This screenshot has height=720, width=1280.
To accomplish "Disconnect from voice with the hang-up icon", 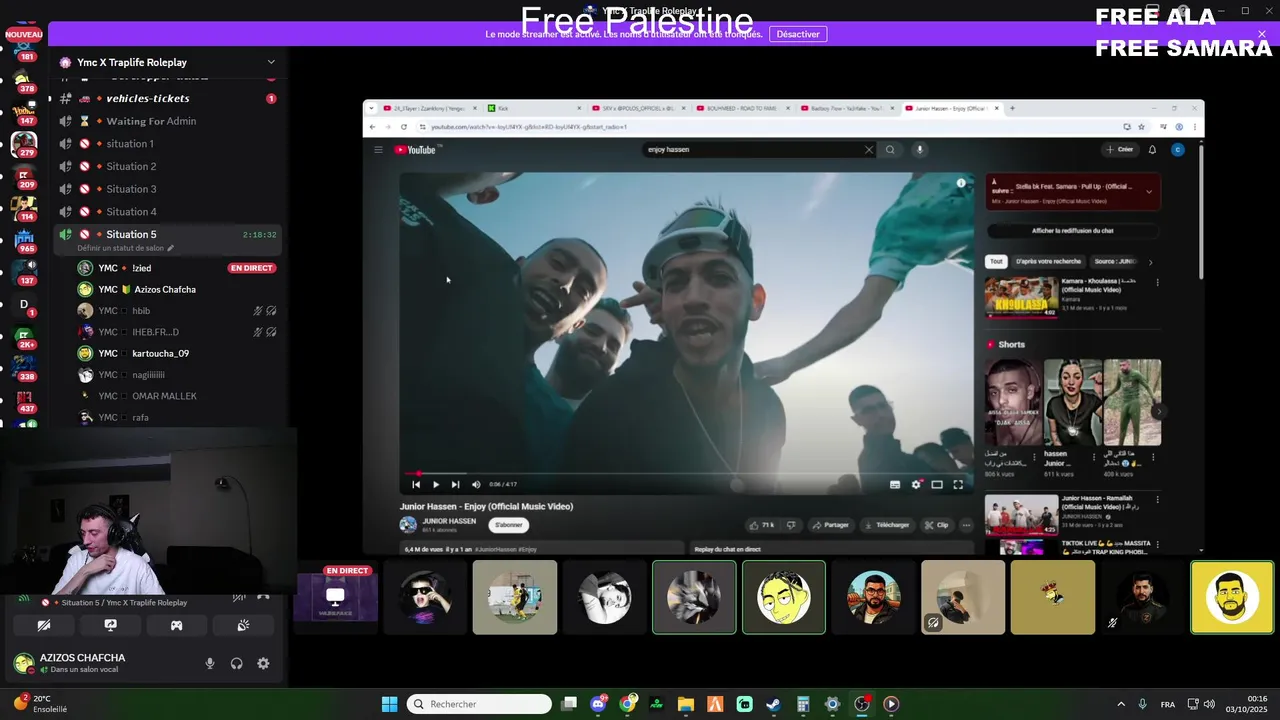I will click(263, 597).
